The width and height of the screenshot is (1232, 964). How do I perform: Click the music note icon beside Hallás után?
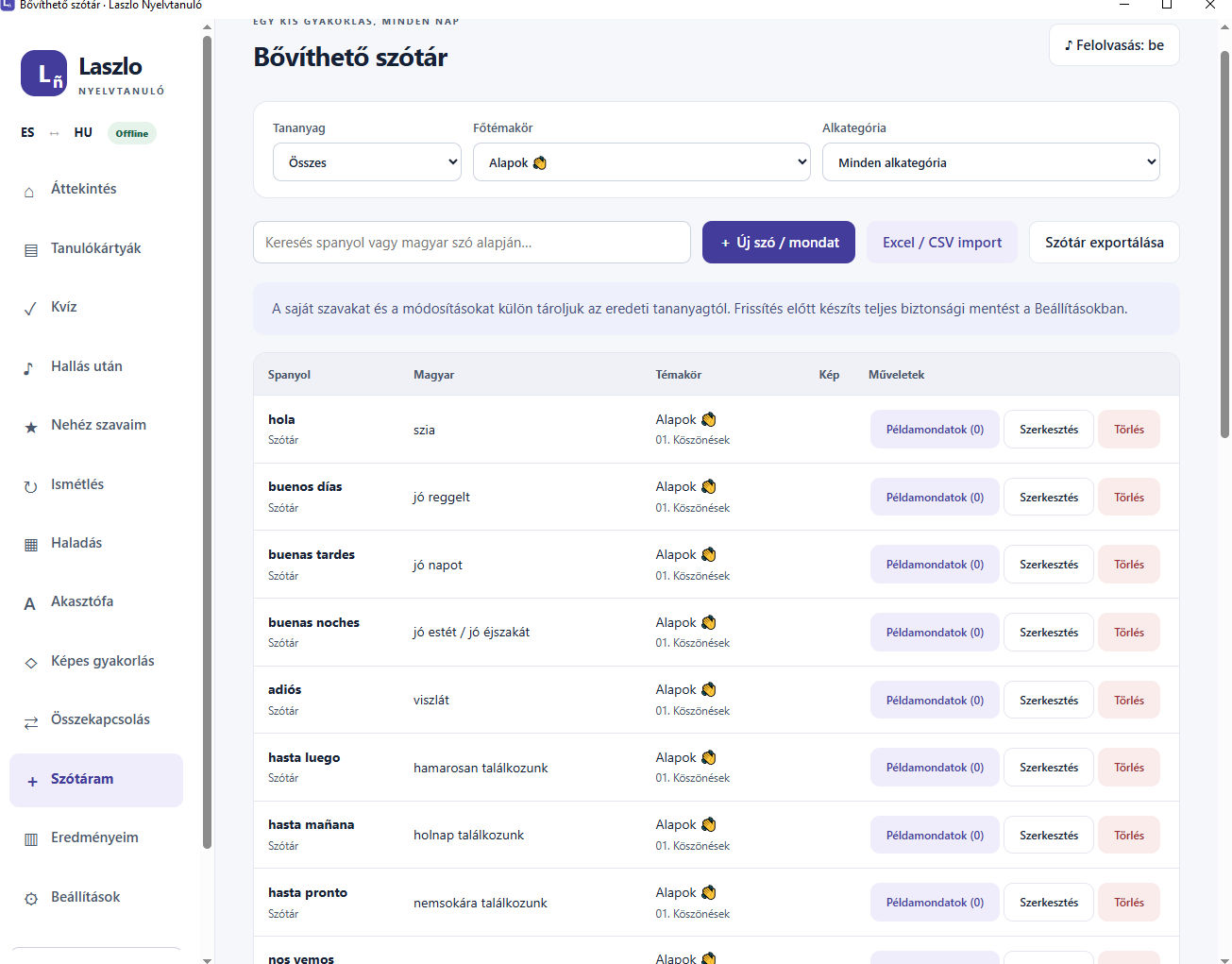tap(30, 367)
